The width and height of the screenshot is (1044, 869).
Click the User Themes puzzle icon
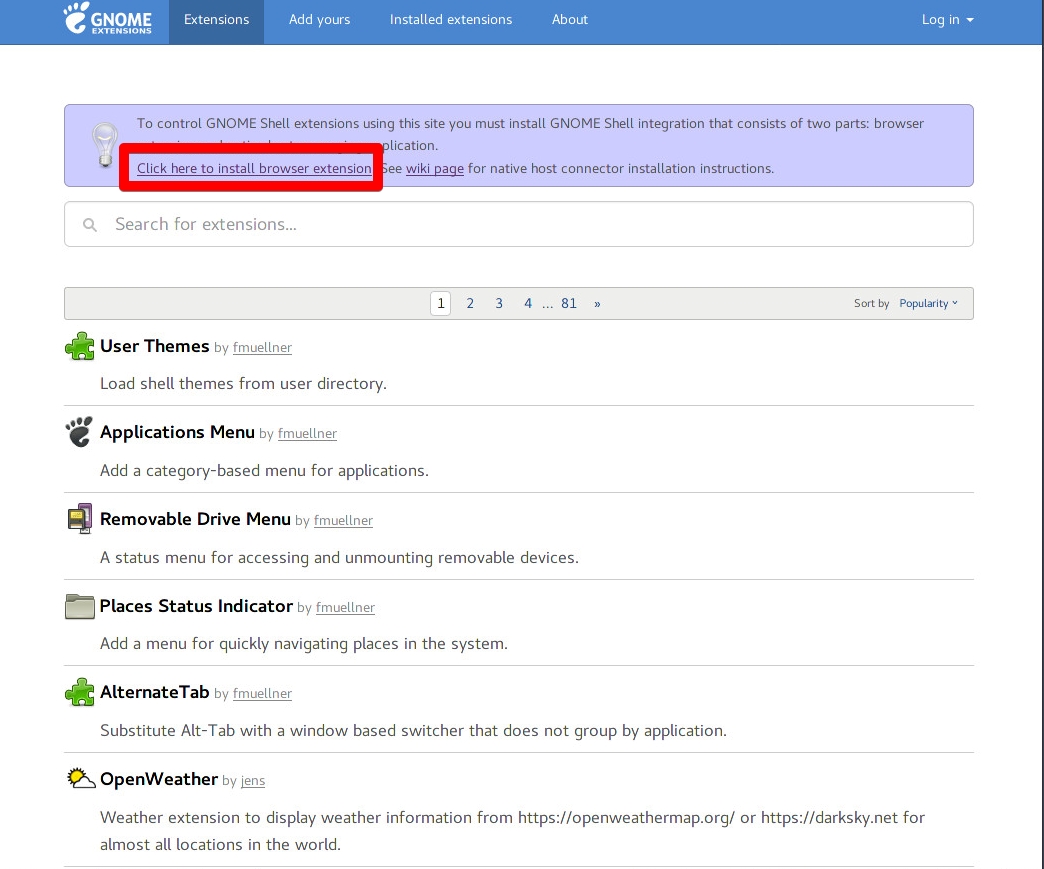[x=80, y=346]
